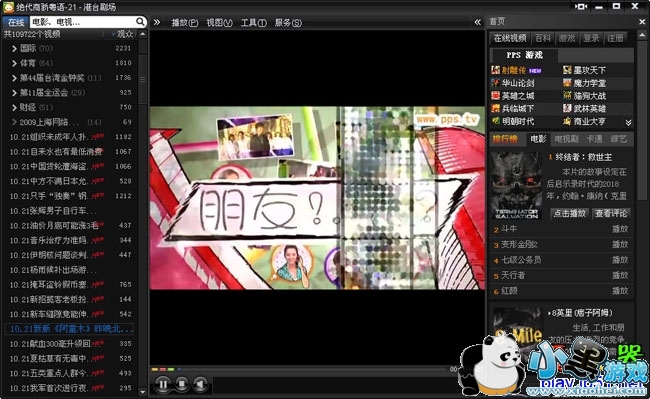Screen dimensions: 650x399
Task: Select video 10.21中国货轮遭海盗
Action: pyautogui.click(x=48, y=167)
